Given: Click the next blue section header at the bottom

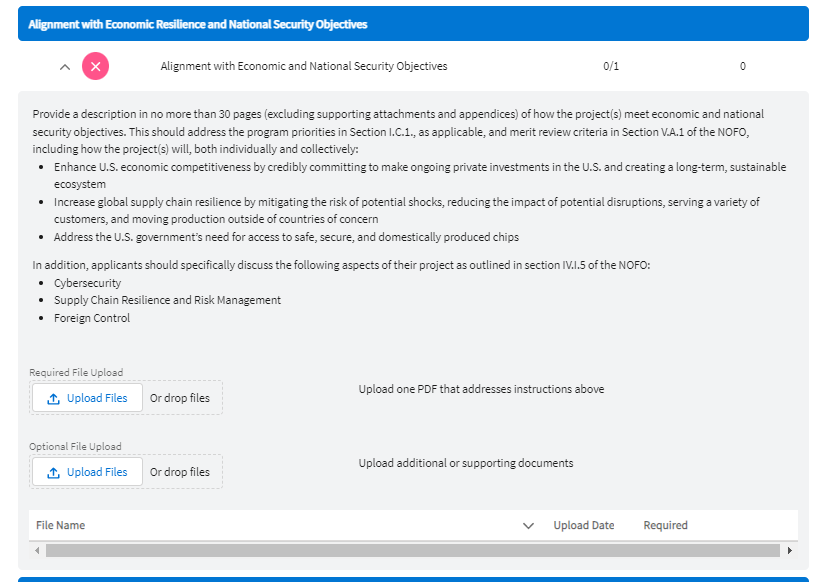Looking at the screenshot, I should tap(413, 578).
